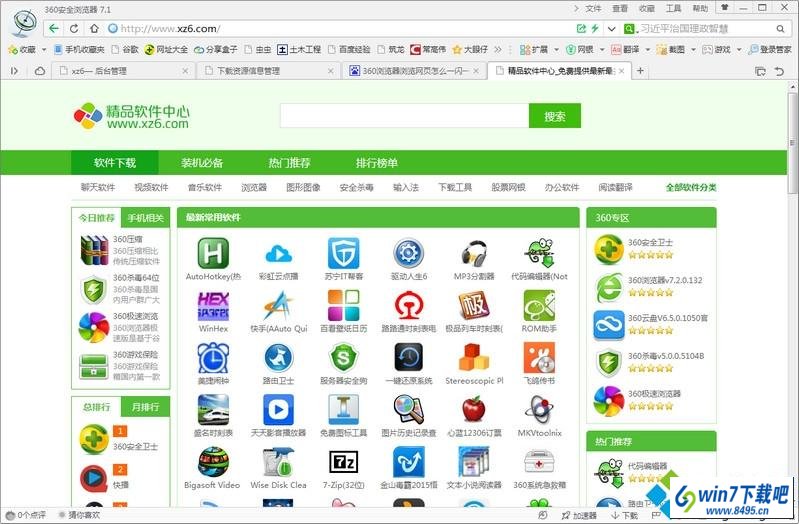The image size is (799, 524).
Task: Open the 360安全卫士 icon in 360专区
Action: (x=609, y=248)
